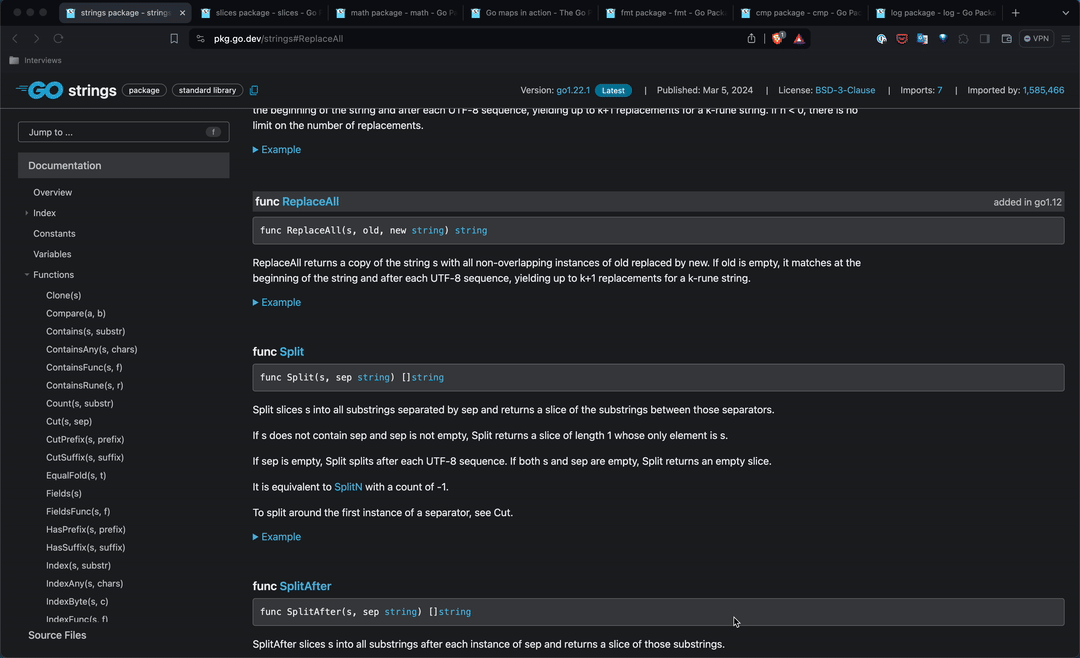Open the Brave wallet icon

[1006, 39]
